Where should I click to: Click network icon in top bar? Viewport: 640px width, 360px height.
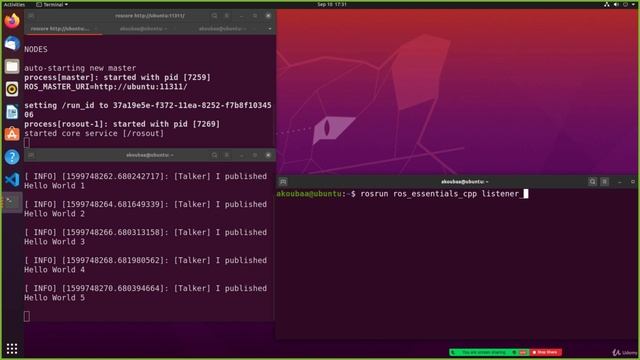(x=607, y=4)
